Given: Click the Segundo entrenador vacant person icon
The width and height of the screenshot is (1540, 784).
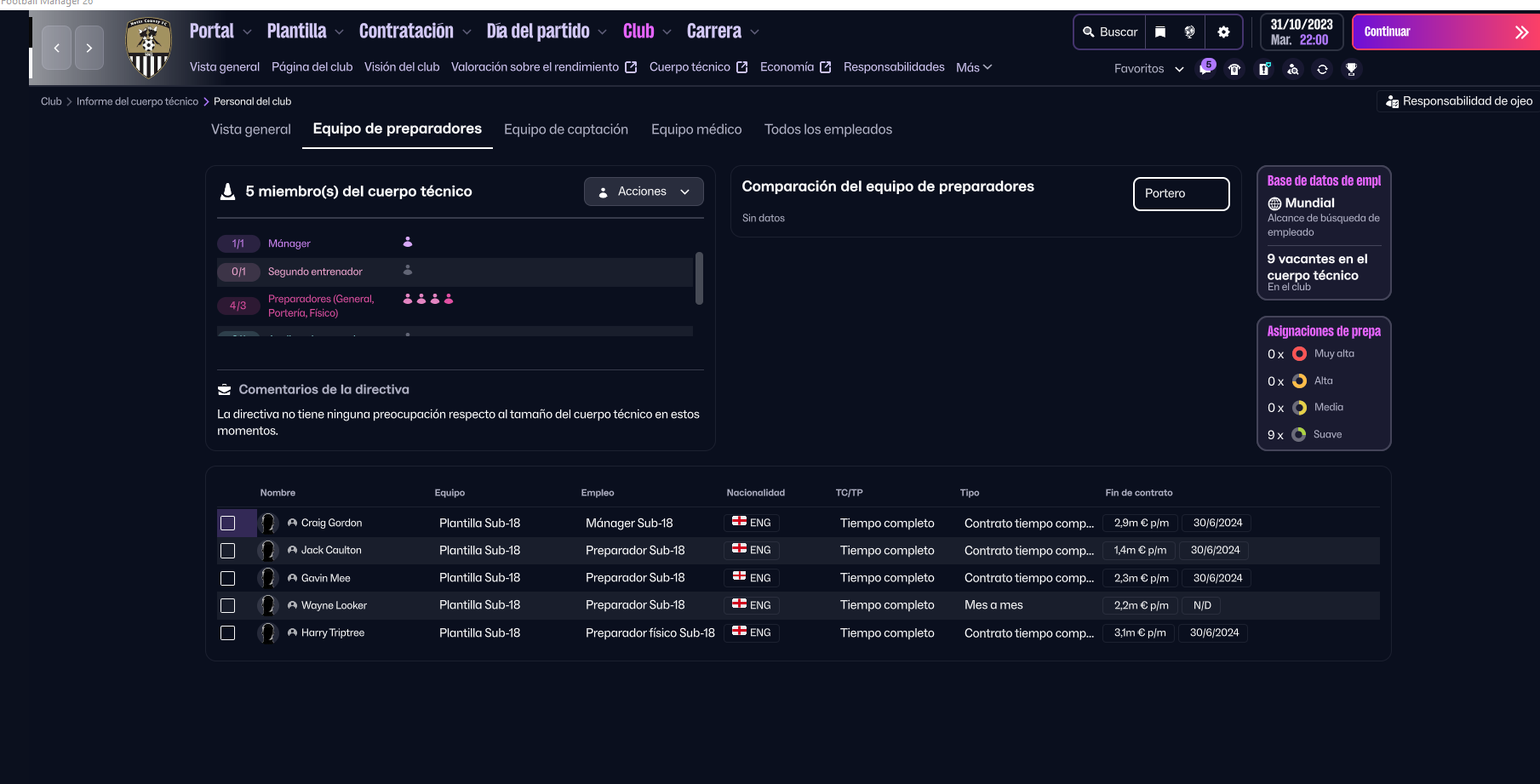Looking at the screenshot, I should [408, 271].
